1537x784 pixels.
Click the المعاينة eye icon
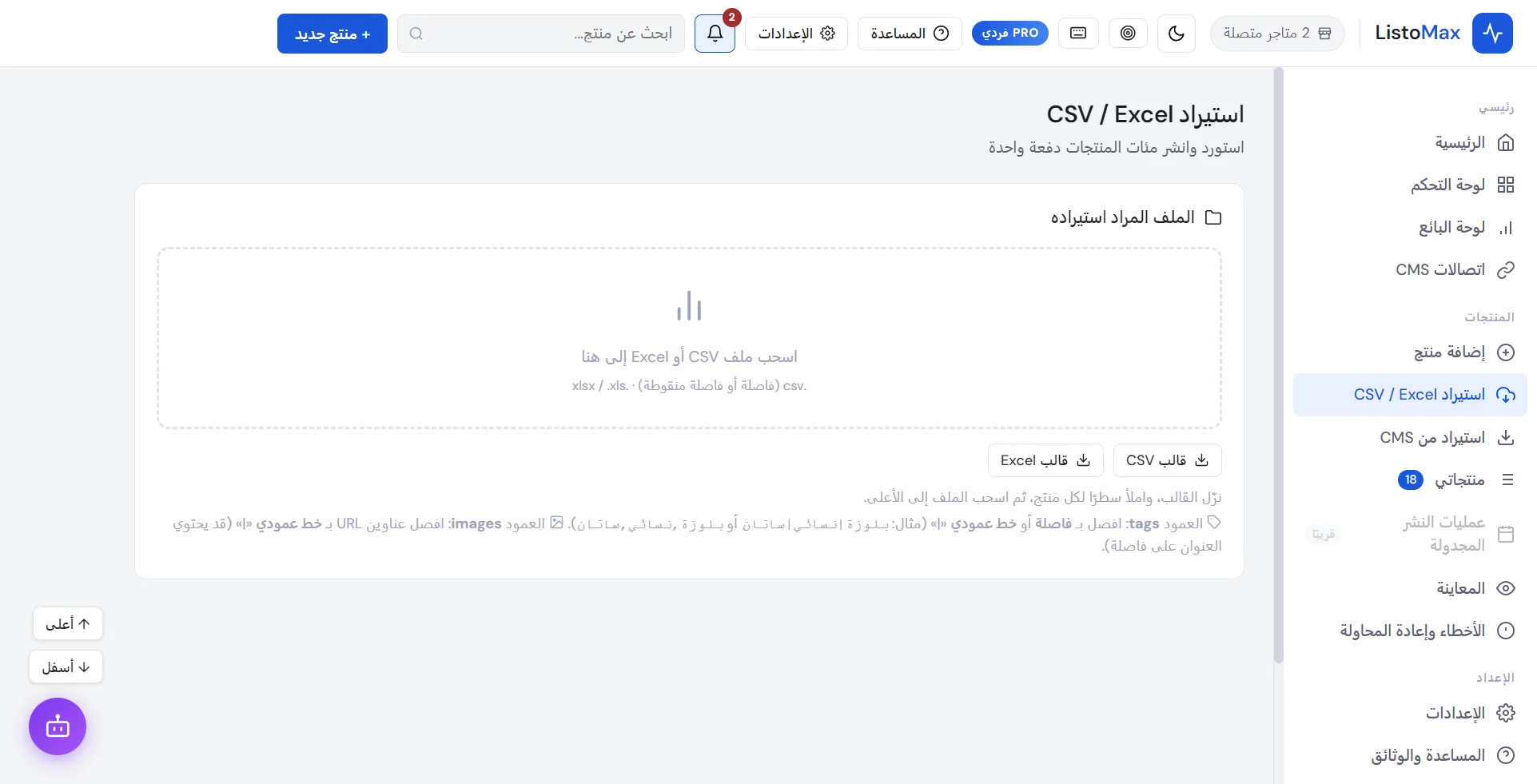[1506, 589]
